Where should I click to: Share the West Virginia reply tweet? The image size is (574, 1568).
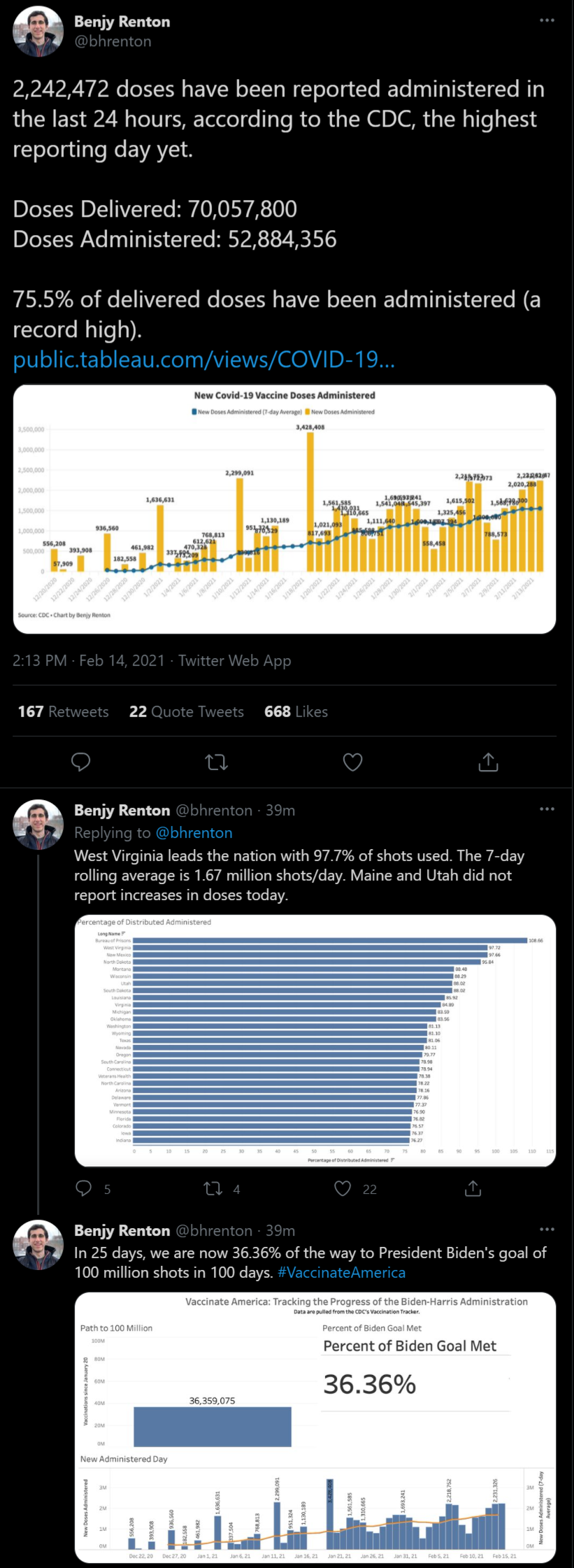(x=473, y=1188)
